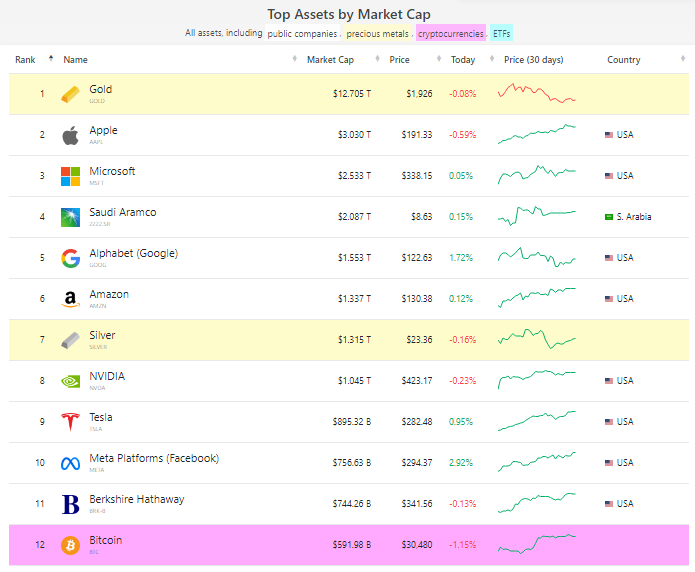Click the Microsoft logo icon

[70, 176]
